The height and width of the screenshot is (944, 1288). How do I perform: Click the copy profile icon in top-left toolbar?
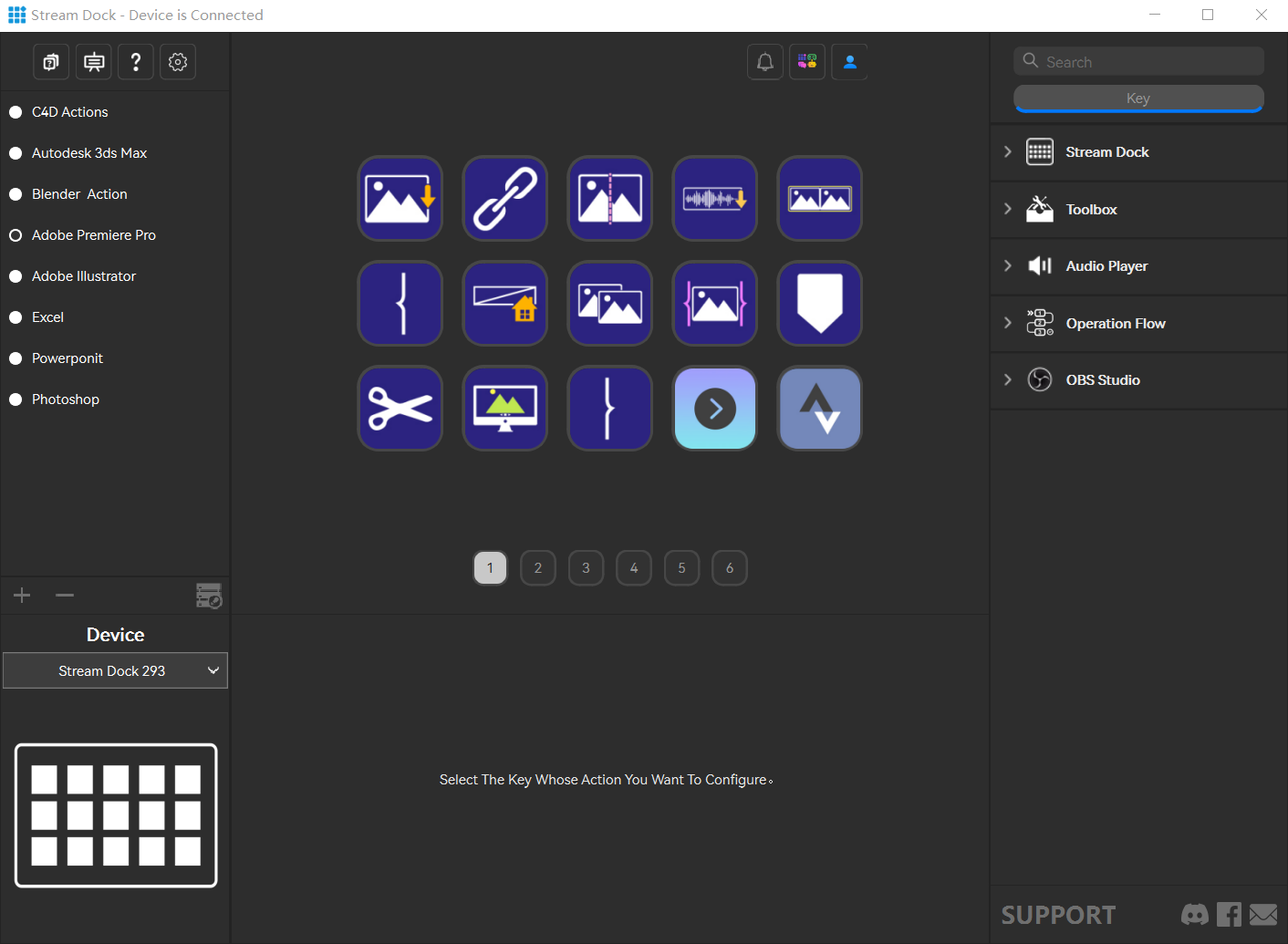coord(51,62)
